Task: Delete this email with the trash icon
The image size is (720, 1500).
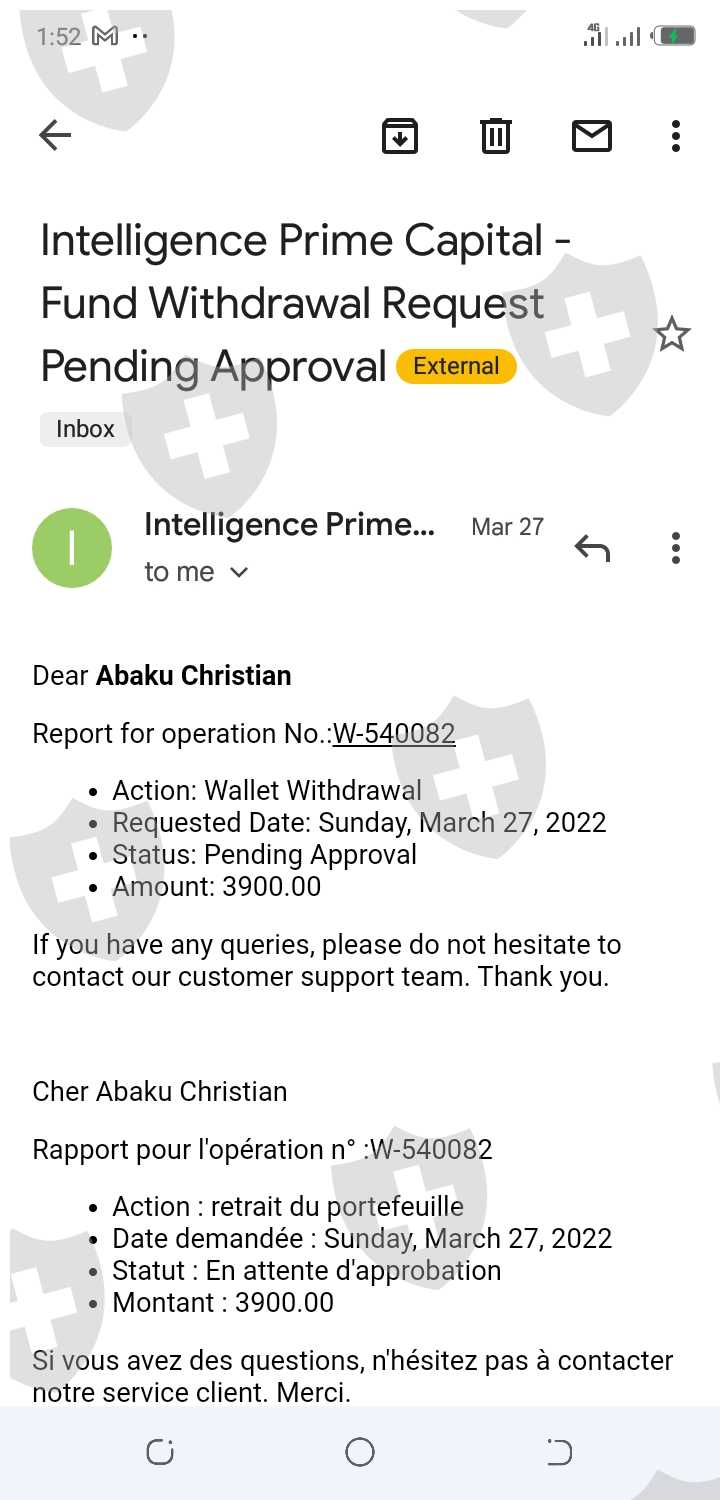Action: 496,135
